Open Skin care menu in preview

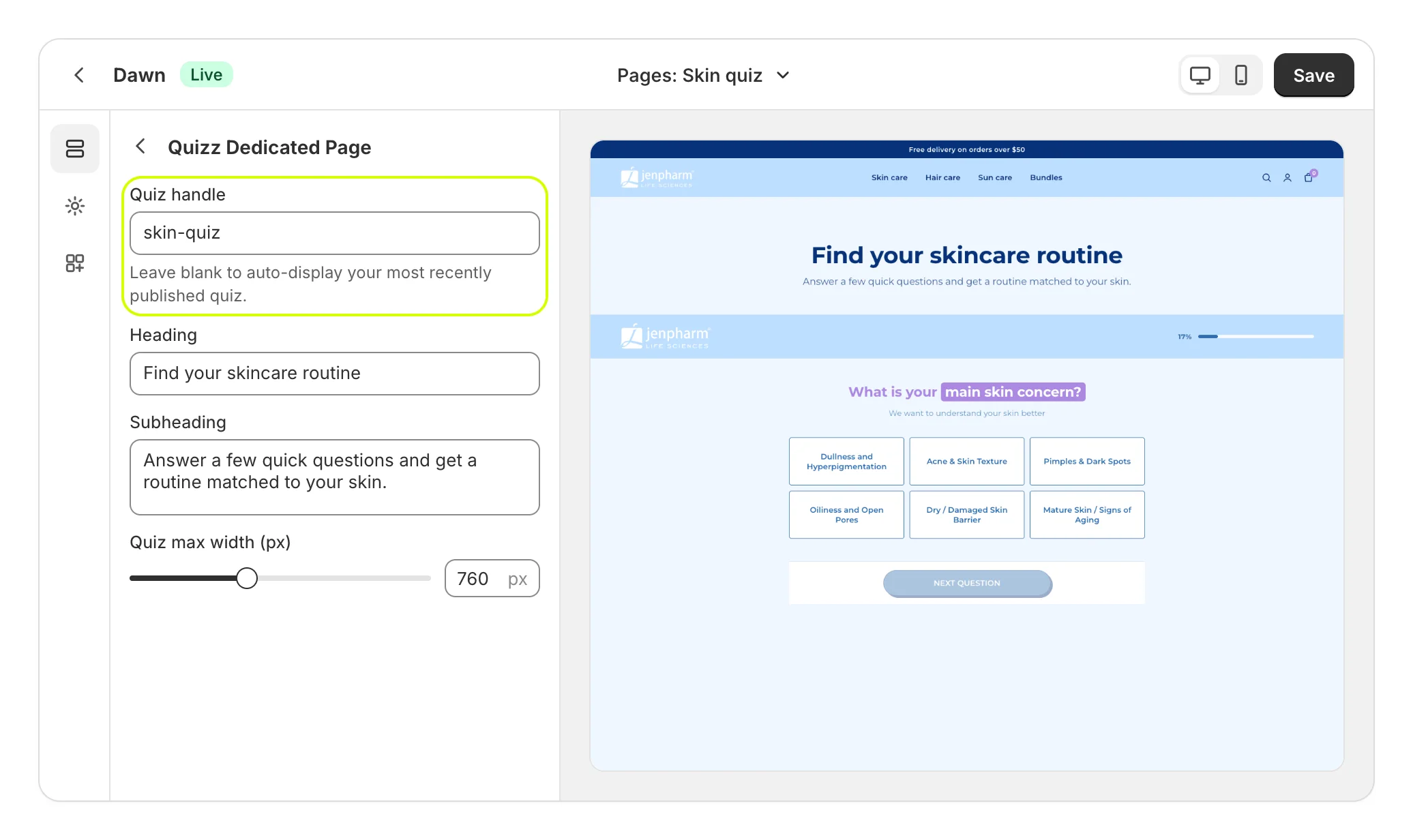[889, 178]
